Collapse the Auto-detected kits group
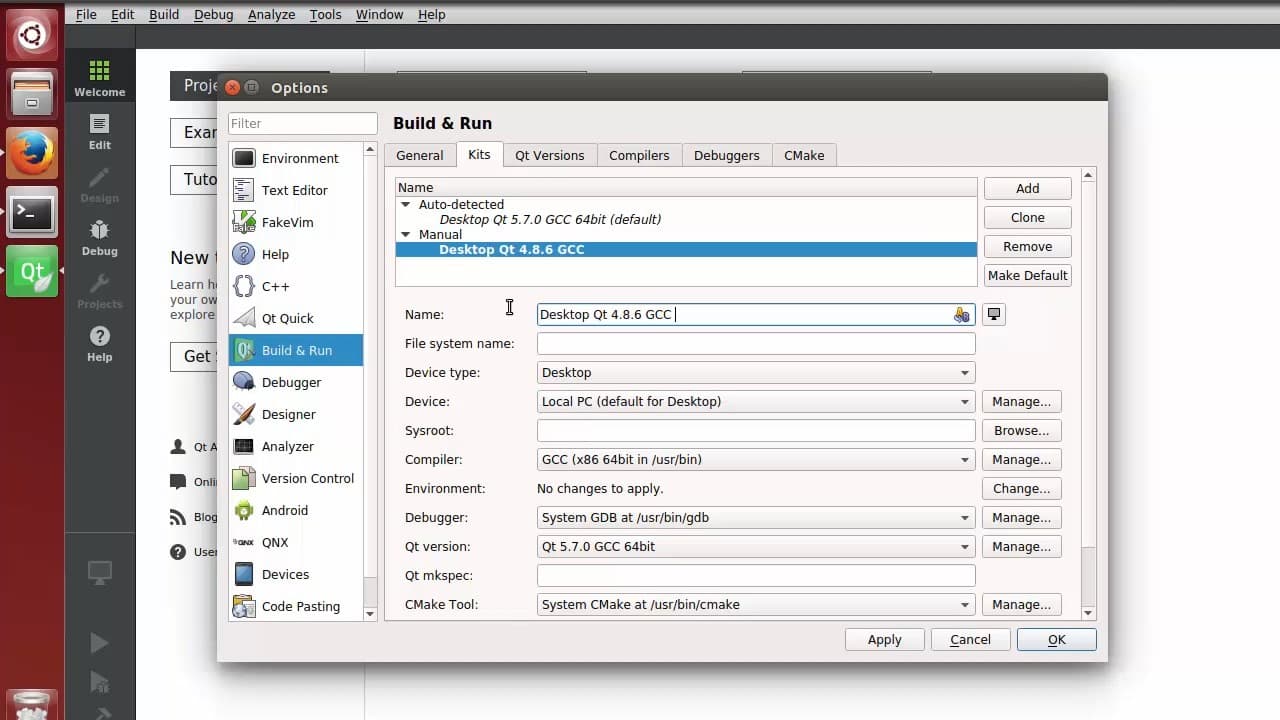 point(405,204)
